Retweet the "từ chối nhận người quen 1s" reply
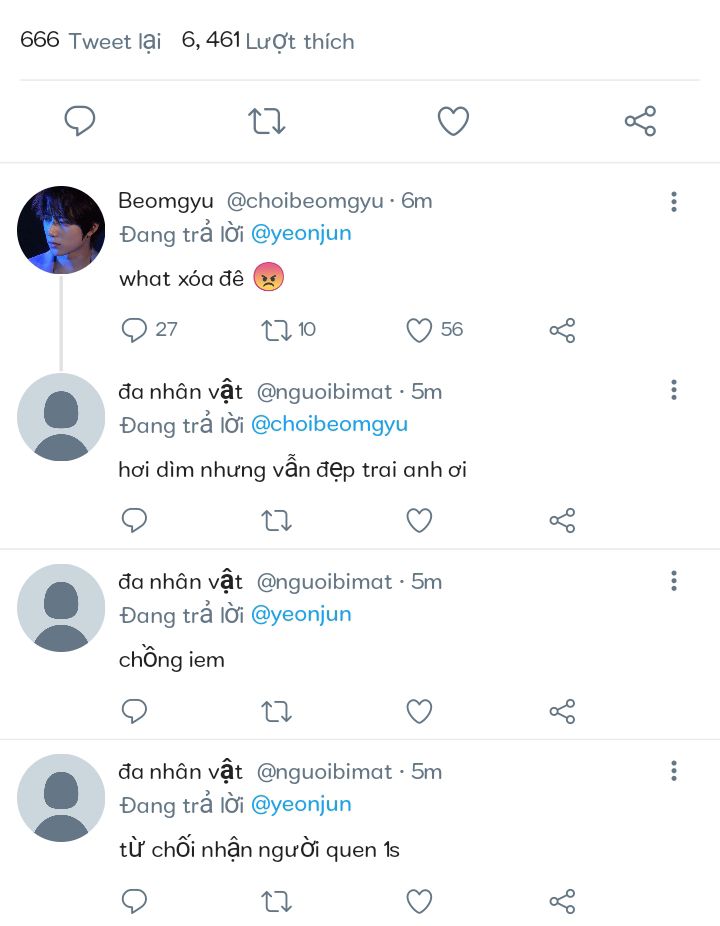This screenshot has width=720, height=926. (x=276, y=901)
